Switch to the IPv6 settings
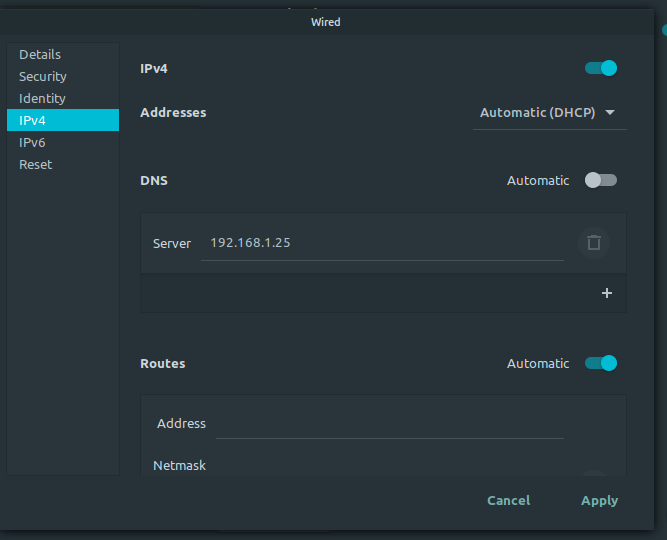Screen dimensions: 667x540 (33, 143)
